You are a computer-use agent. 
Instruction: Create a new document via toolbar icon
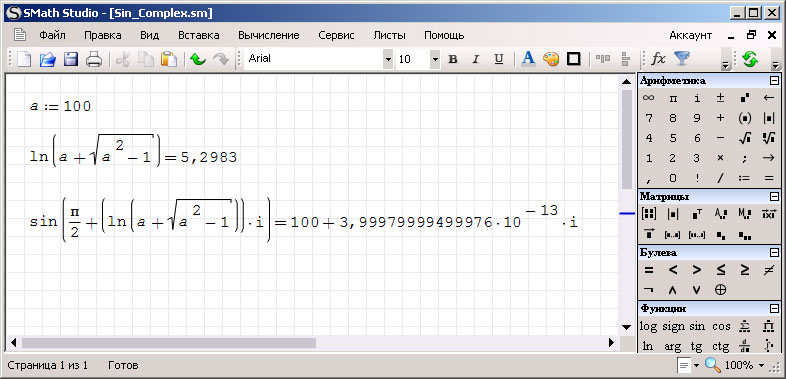[24, 59]
